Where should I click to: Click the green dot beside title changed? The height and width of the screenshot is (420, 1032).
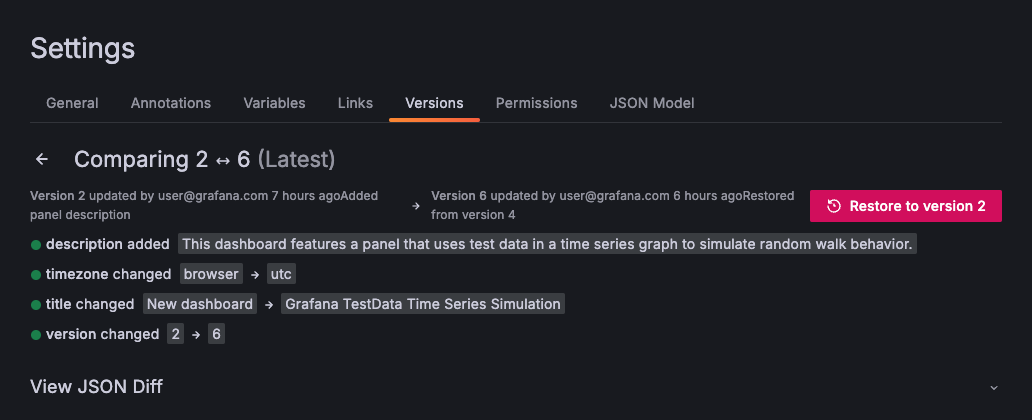[x=36, y=304]
